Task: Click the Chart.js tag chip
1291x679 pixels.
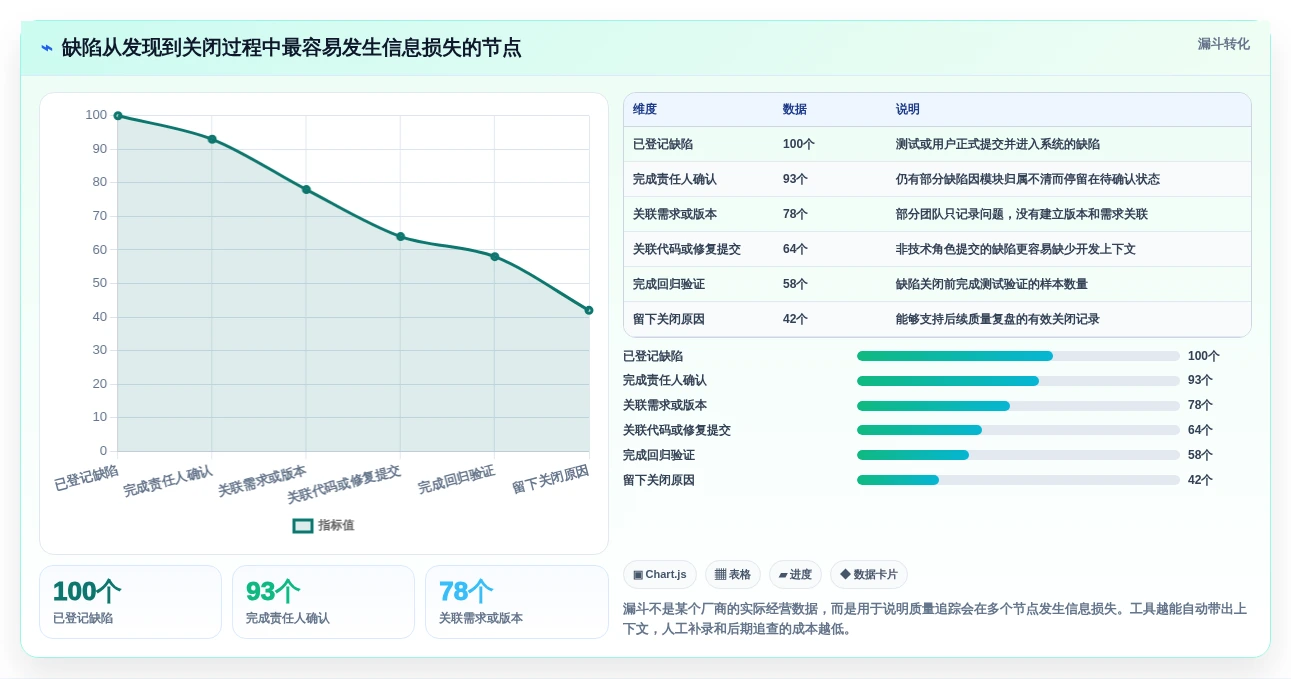Action: tap(660, 574)
